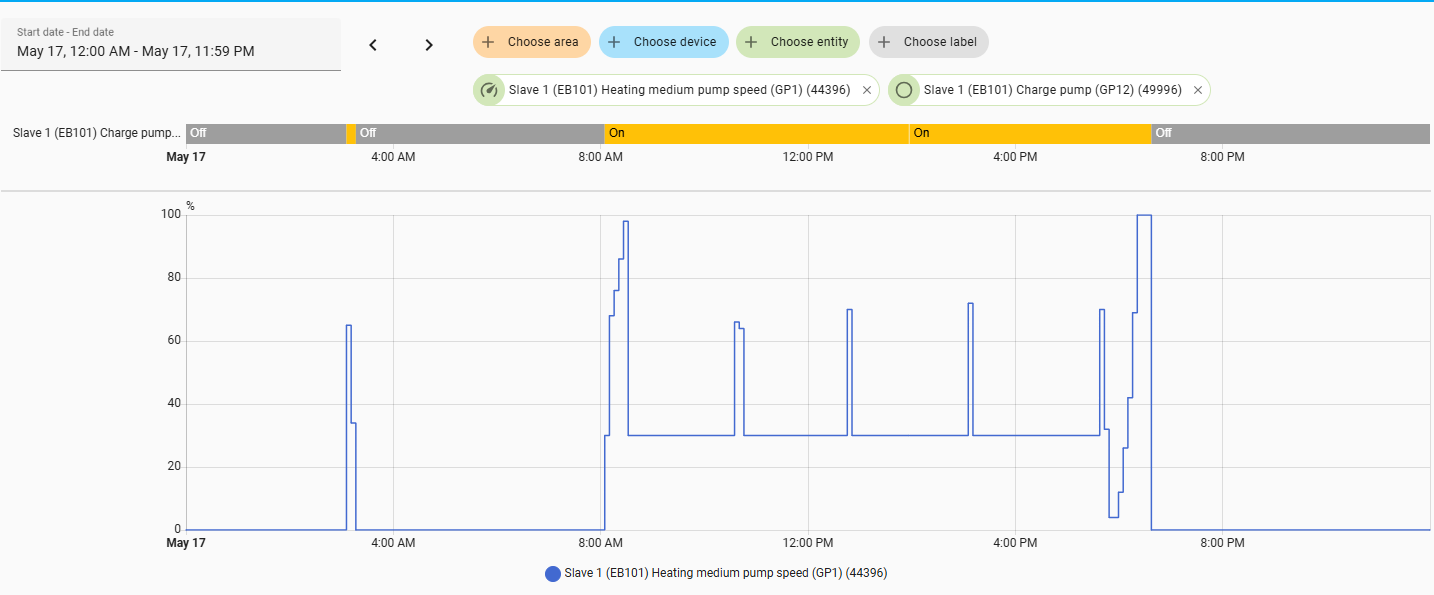Open the Choose label picker
The image size is (1434, 595).
[929, 42]
